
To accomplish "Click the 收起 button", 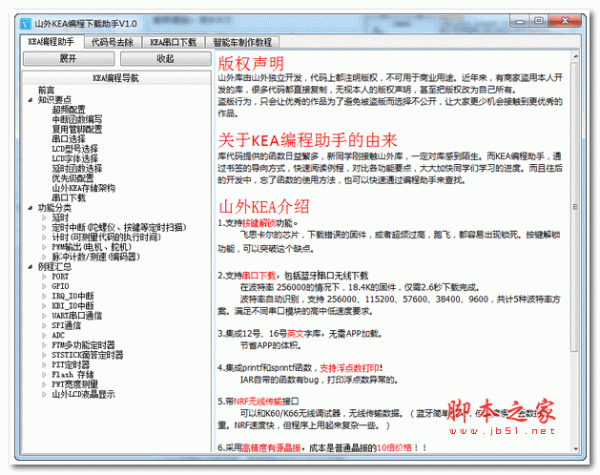I will [165, 59].
